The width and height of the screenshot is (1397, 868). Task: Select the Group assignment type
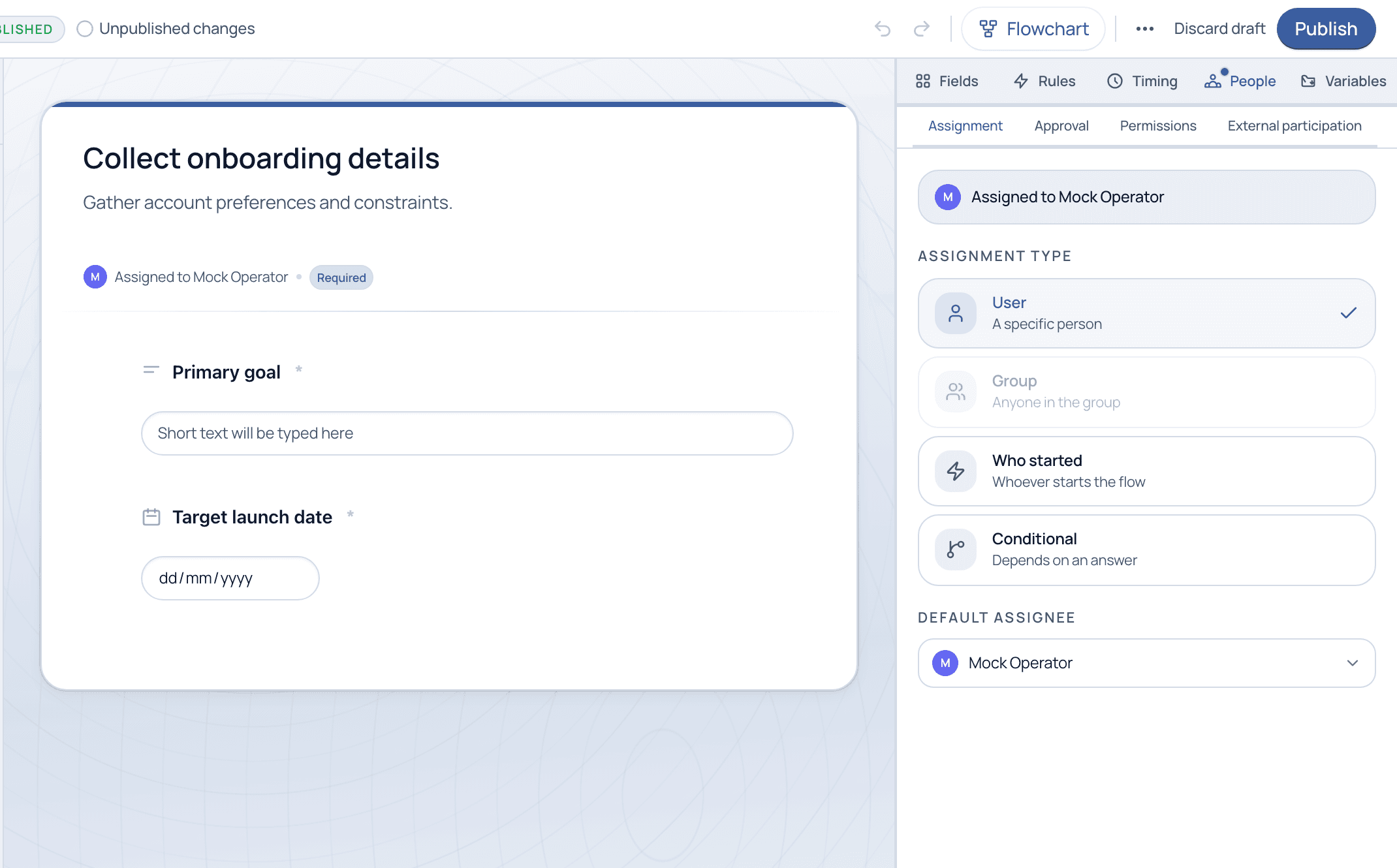point(1146,392)
